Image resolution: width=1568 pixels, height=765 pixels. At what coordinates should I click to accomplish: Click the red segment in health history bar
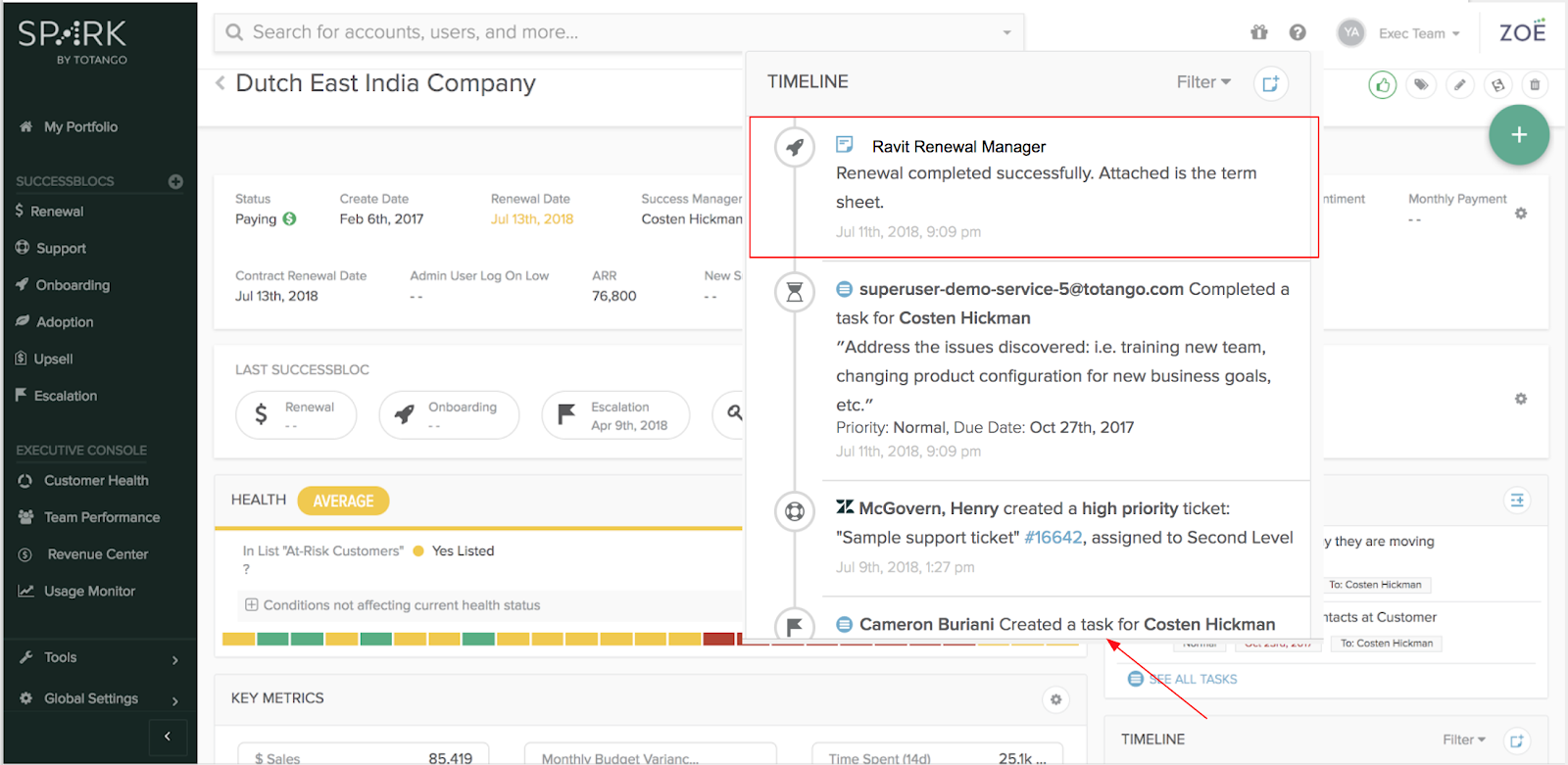[718, 639]
